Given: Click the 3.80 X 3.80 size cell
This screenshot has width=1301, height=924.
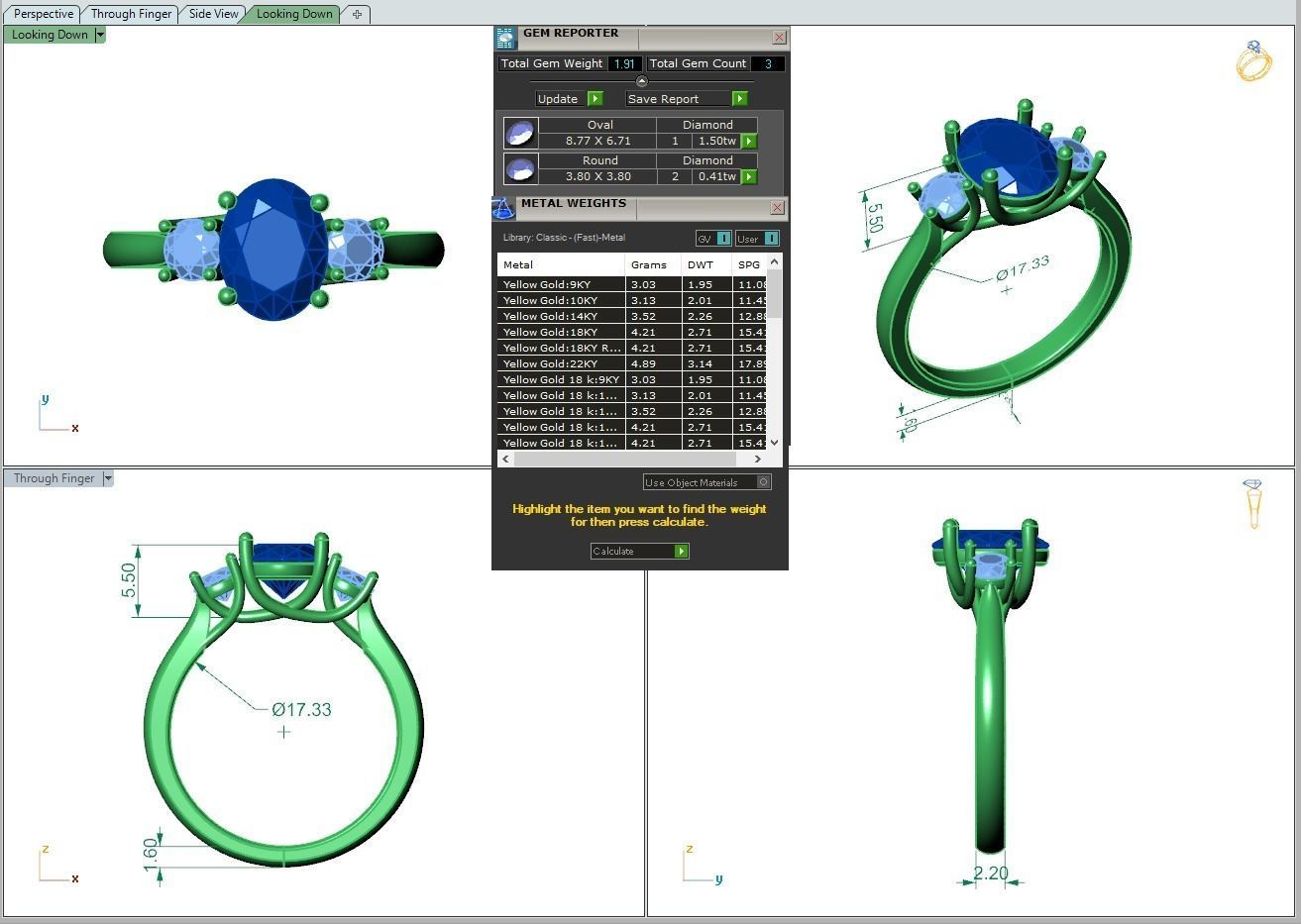Looking at the screenshot, I should [597, 176].
